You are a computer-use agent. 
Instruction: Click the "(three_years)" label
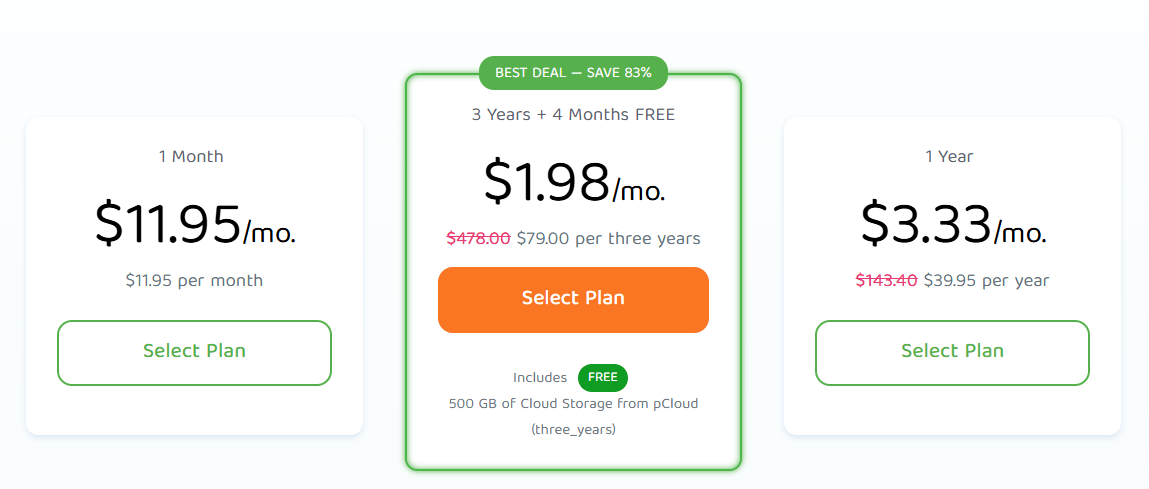point(573,430)
